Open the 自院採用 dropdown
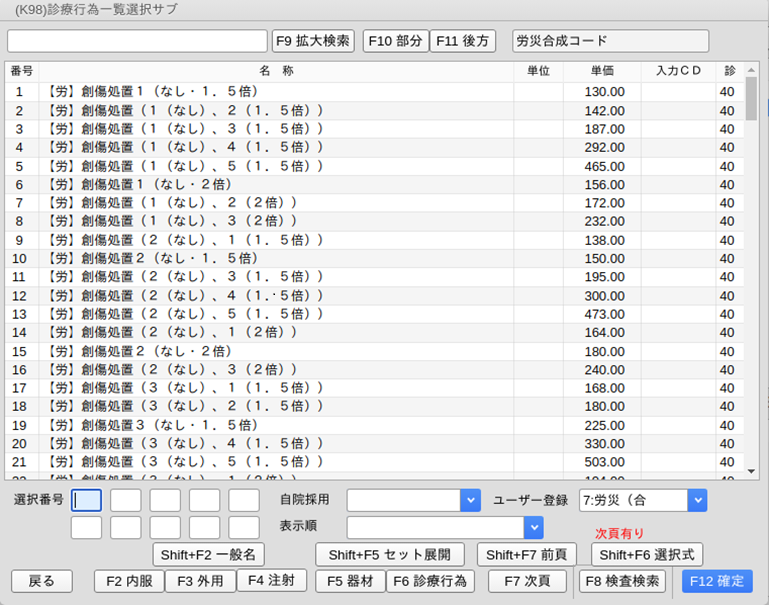 [x=470, y=500]
